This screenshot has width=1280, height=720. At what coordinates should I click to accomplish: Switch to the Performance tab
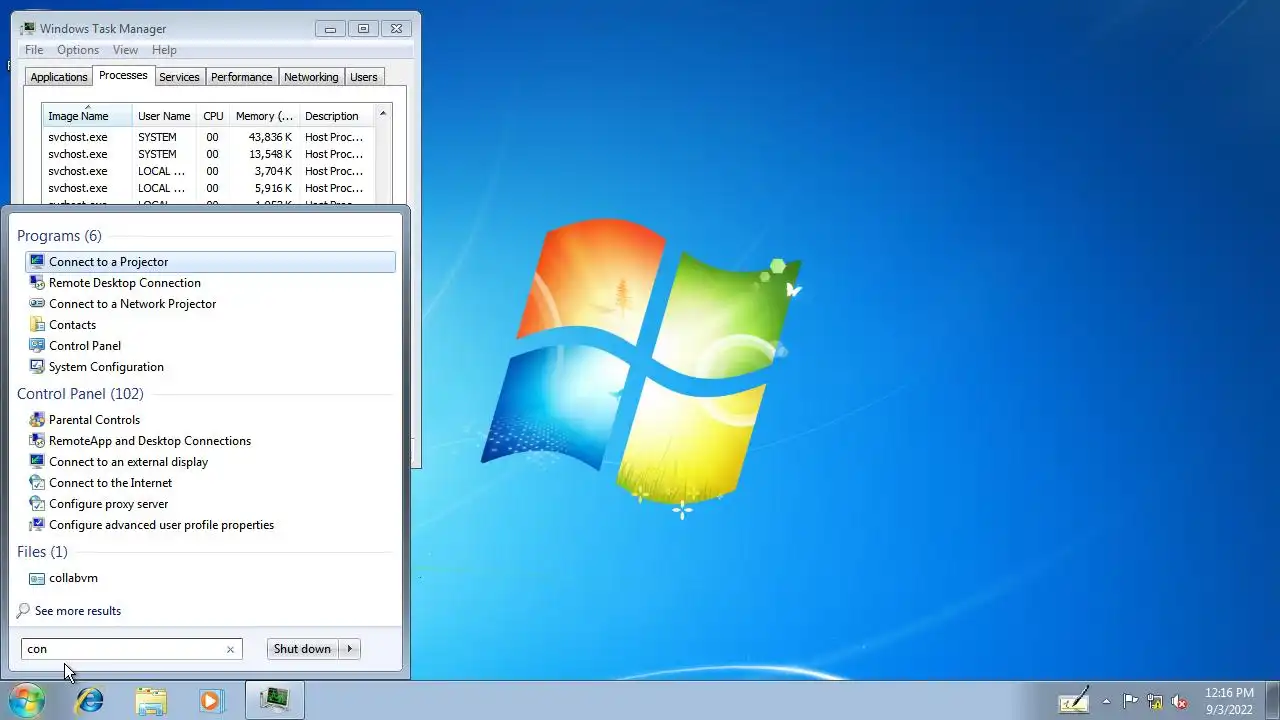click(x=241, y=77)
